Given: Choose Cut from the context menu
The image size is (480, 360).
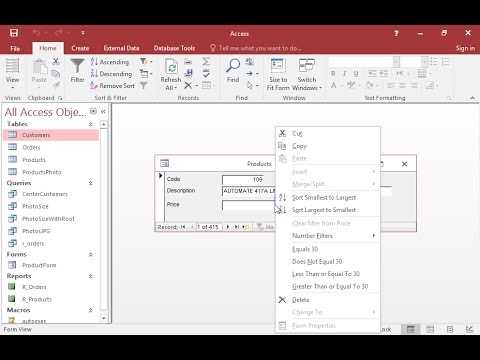Looking at the screenshot, I should click(x=328, y=133).
